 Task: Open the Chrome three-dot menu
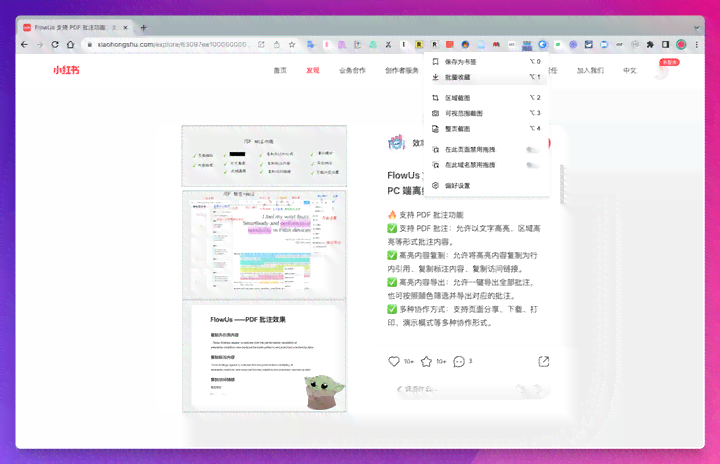(x=697, y=45)
